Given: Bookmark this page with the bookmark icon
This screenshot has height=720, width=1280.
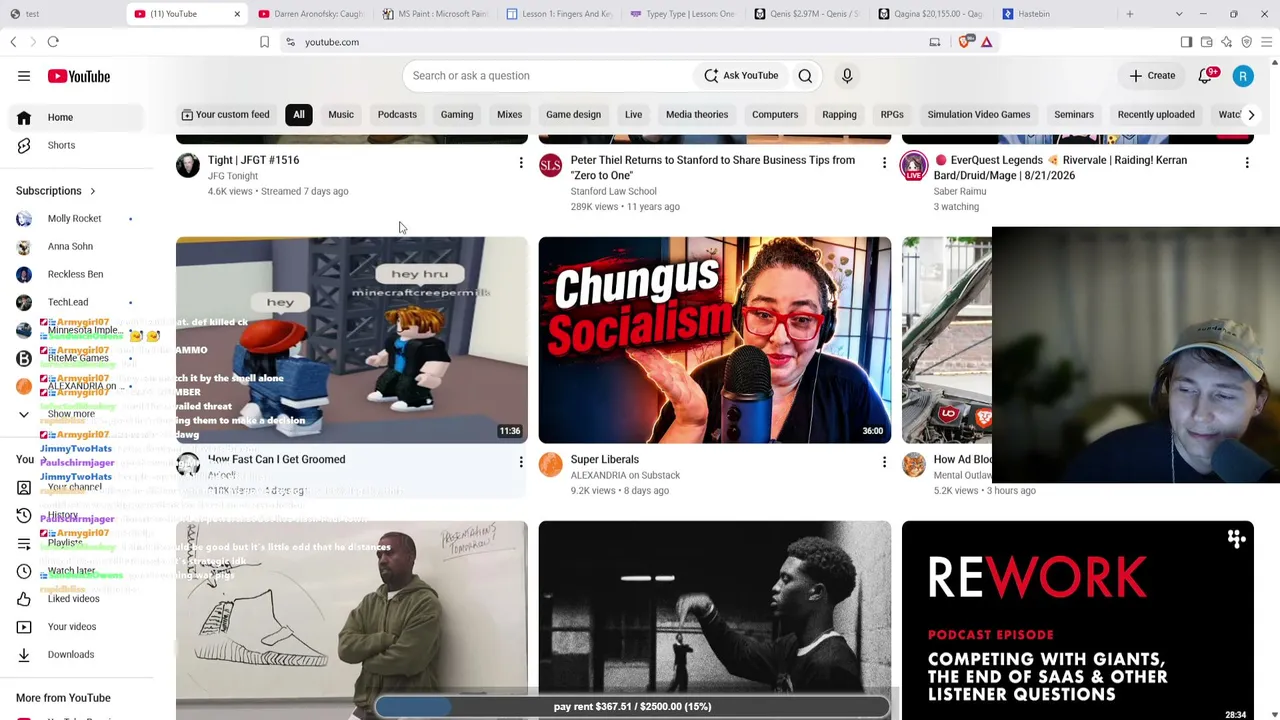Looking at the screenshot, I should click(x=264, y=42).
